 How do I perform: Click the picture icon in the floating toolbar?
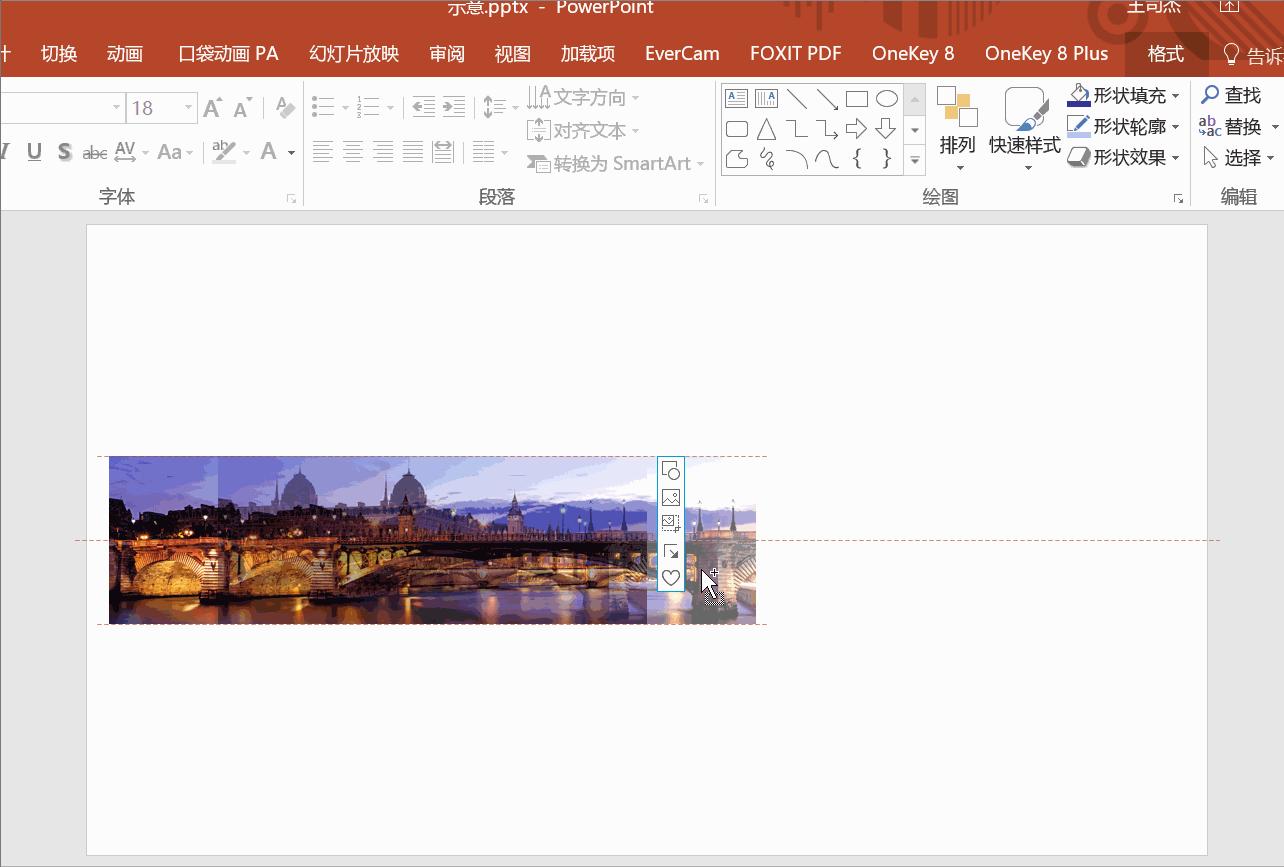(670, 496)
